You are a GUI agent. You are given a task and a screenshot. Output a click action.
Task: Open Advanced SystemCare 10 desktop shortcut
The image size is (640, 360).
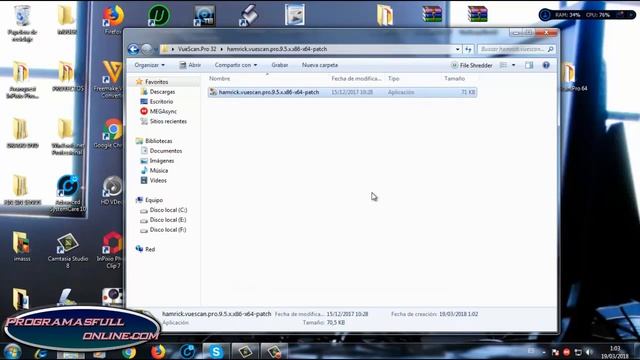68,194
